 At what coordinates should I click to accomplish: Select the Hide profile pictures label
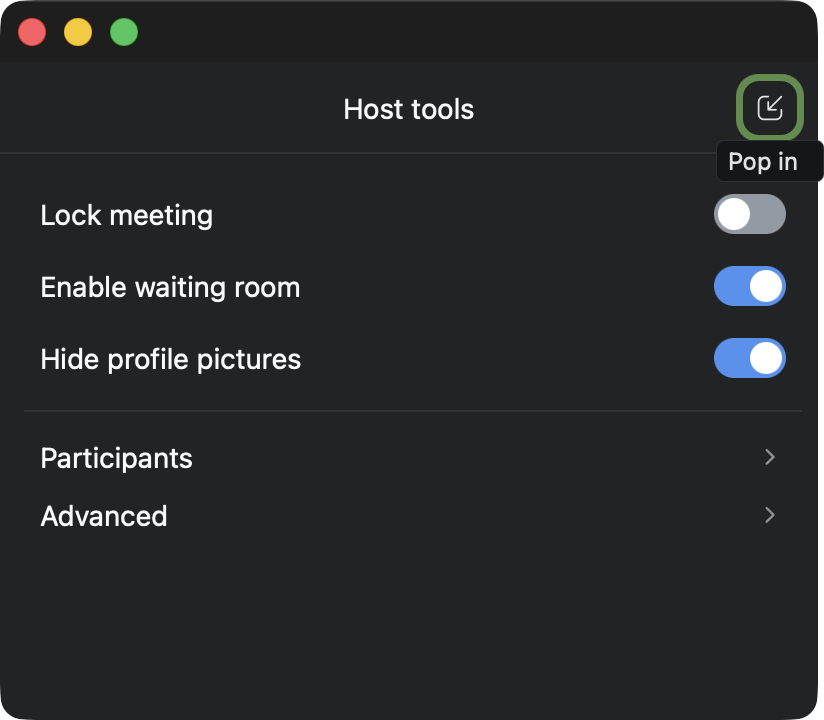click(x=170, y=360)
